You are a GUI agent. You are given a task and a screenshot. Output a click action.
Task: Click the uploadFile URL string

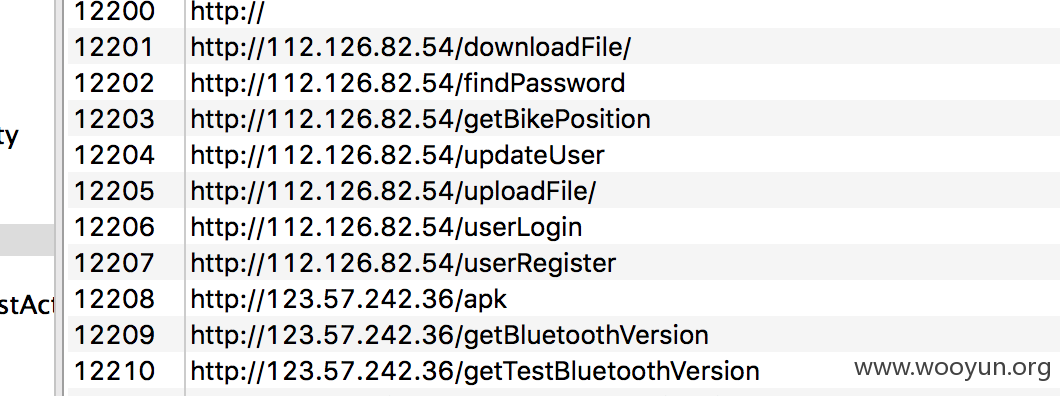(x=393, y=191)
